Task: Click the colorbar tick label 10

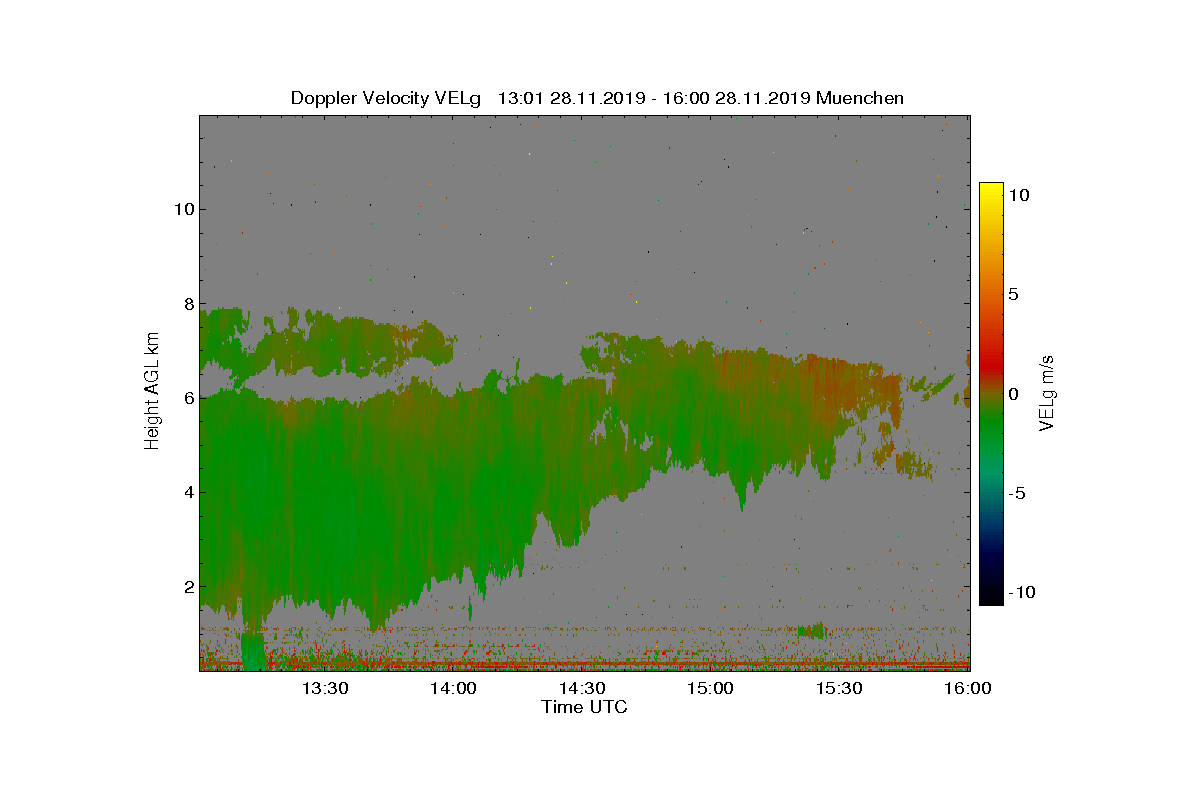Action: point(1018,195)
